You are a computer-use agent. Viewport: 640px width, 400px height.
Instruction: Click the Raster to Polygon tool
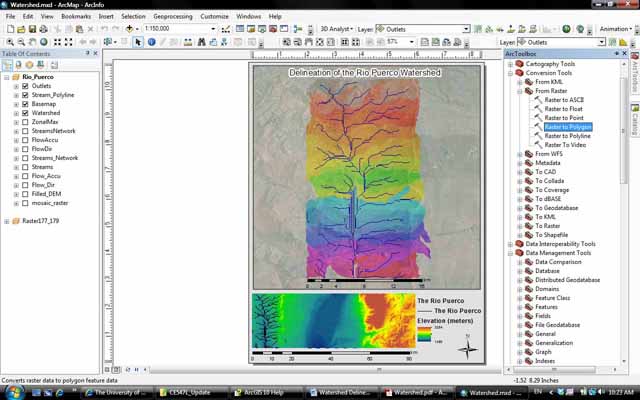[x=567, y=127]
